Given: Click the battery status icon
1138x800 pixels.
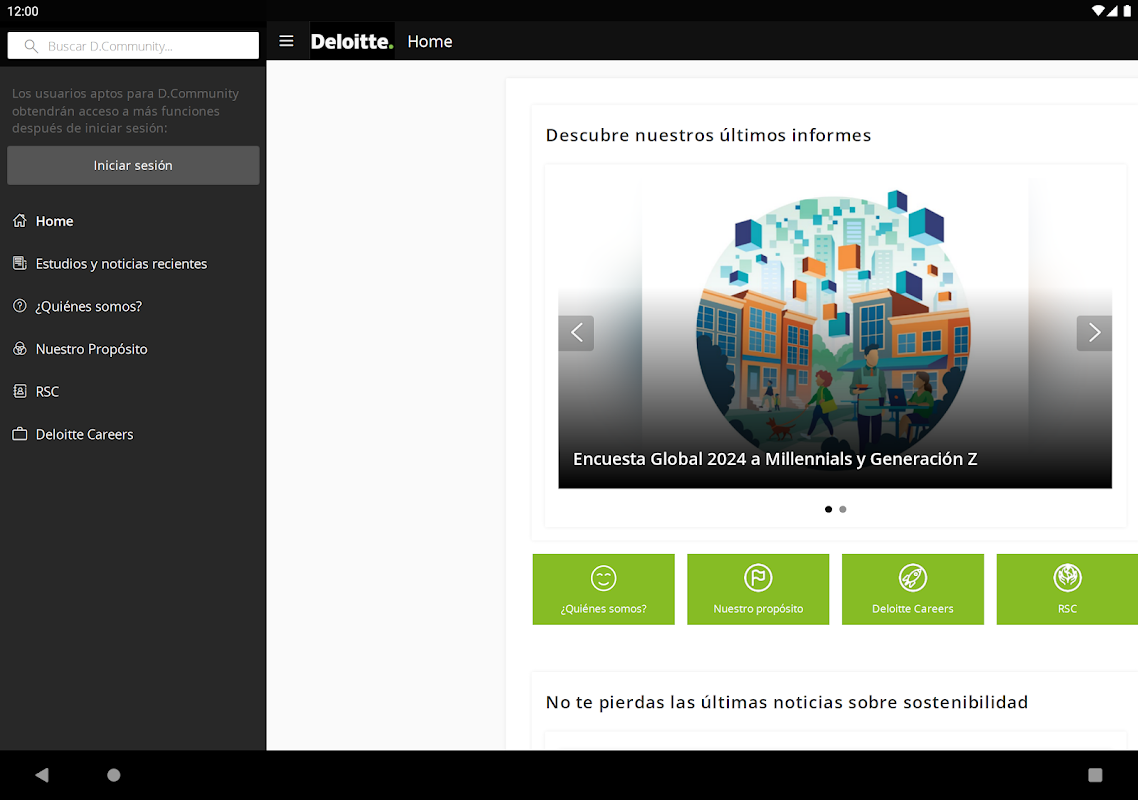Looking at the screenshot, I should pyautogui.click(x=1126, y=11).
